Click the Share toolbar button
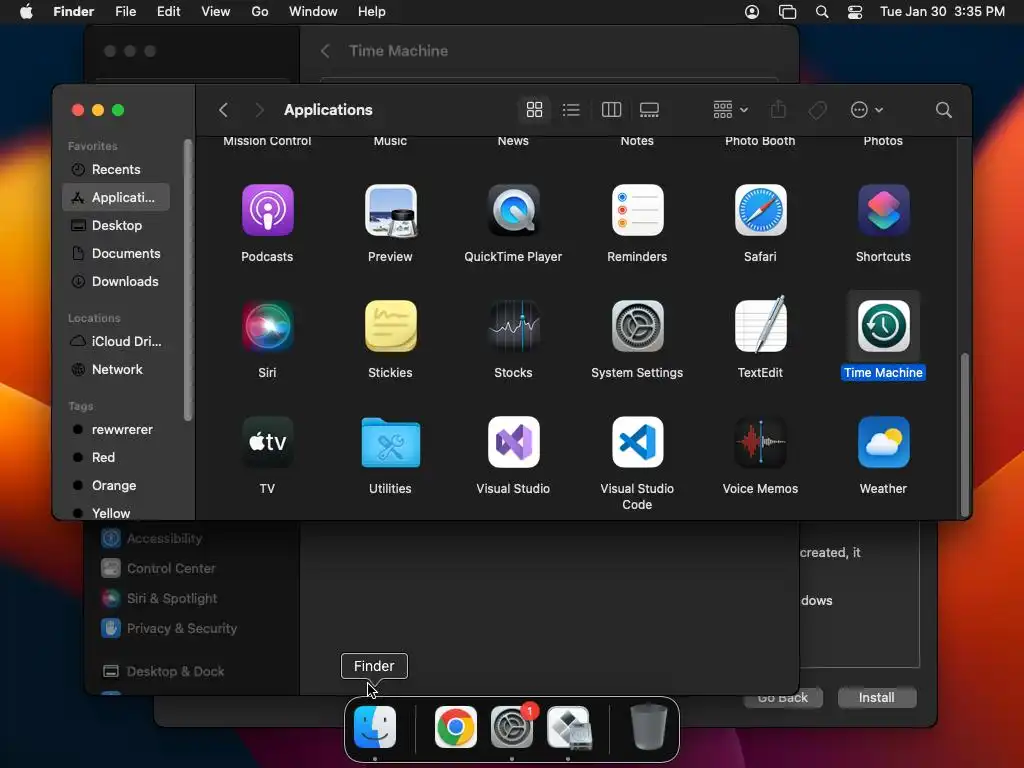This screenshot has height=768, width=1024. pos(778,110)
